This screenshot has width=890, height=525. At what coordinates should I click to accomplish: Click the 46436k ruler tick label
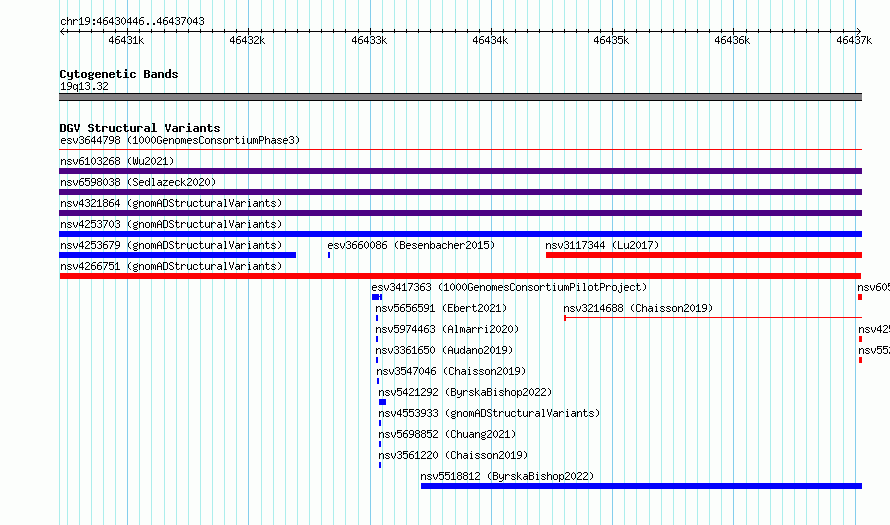click(x=732, y=40)
